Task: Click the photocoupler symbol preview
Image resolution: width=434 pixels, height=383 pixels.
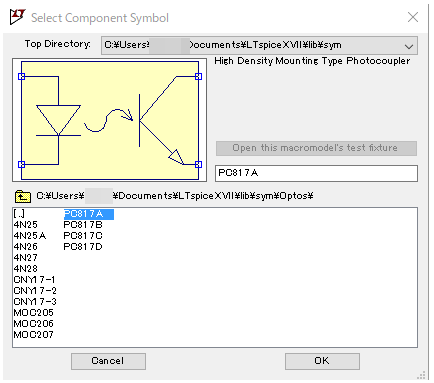Action: (110, 120)
